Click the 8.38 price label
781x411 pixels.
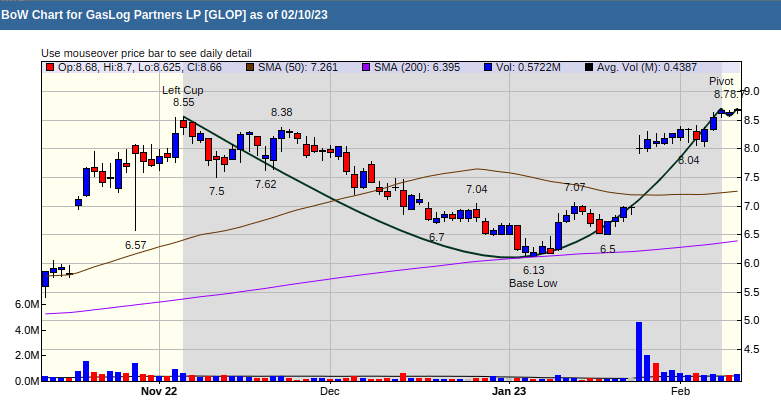pyautogui.click(x=281, y=112)
